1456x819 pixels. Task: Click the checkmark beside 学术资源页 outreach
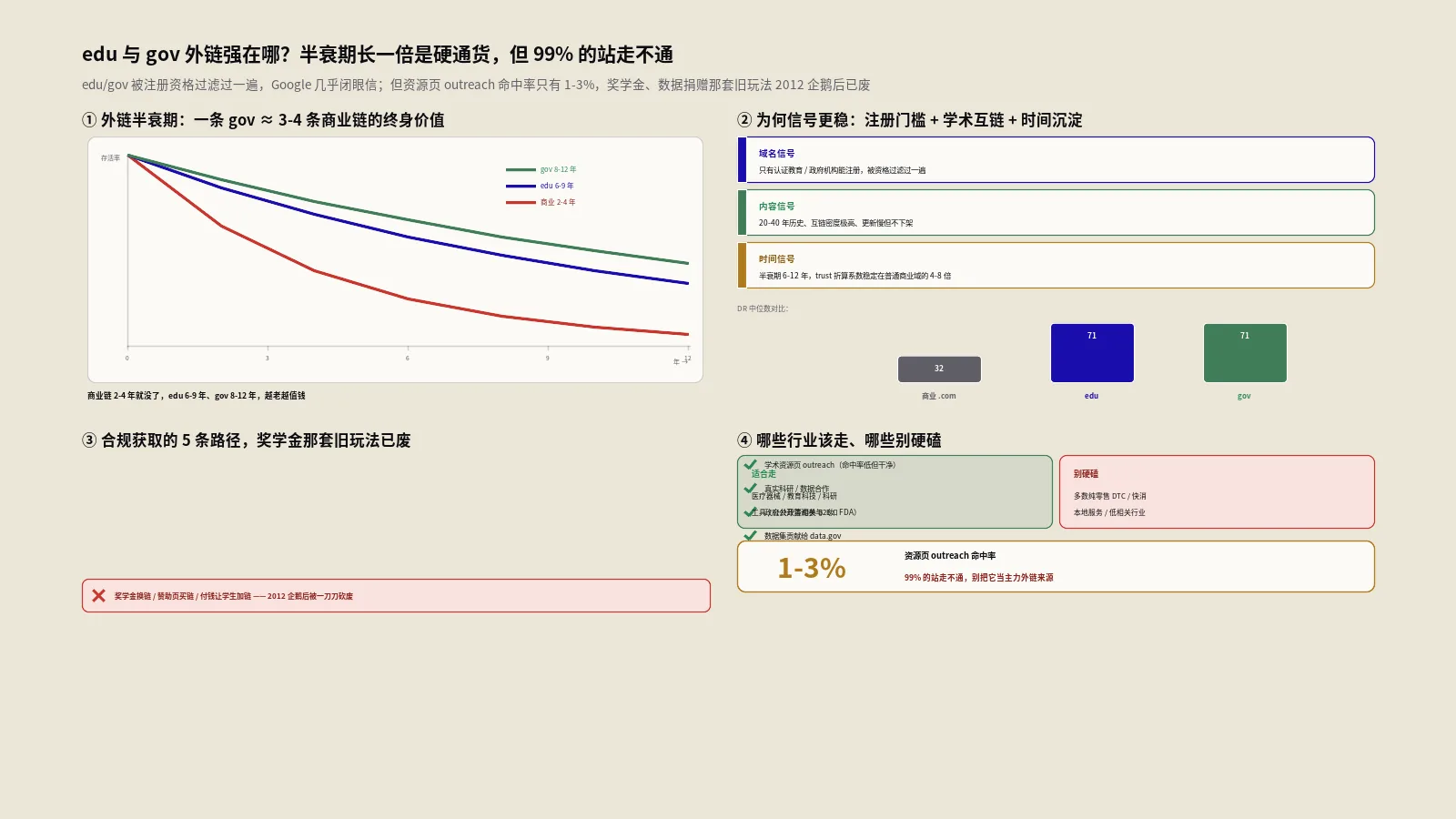point(751,464)
